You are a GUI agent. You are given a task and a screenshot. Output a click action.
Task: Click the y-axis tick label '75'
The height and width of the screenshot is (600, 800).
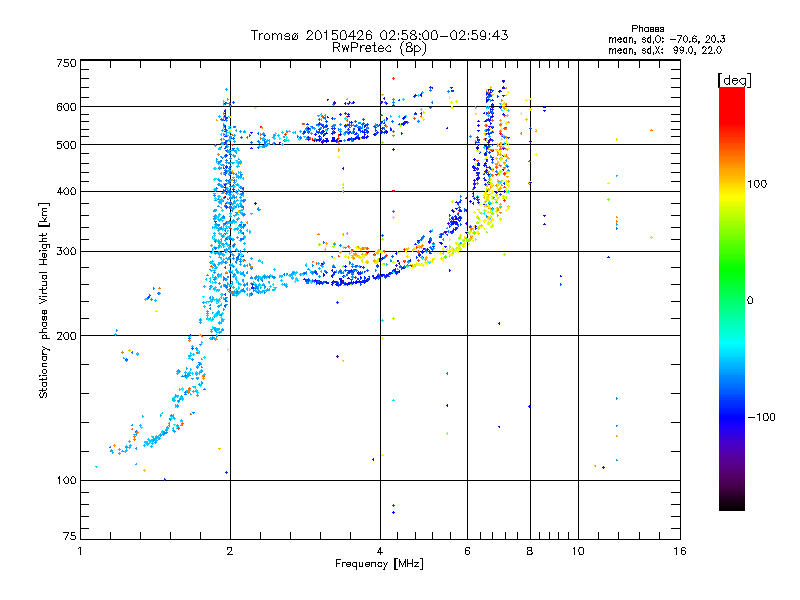[x=70, y=536]
